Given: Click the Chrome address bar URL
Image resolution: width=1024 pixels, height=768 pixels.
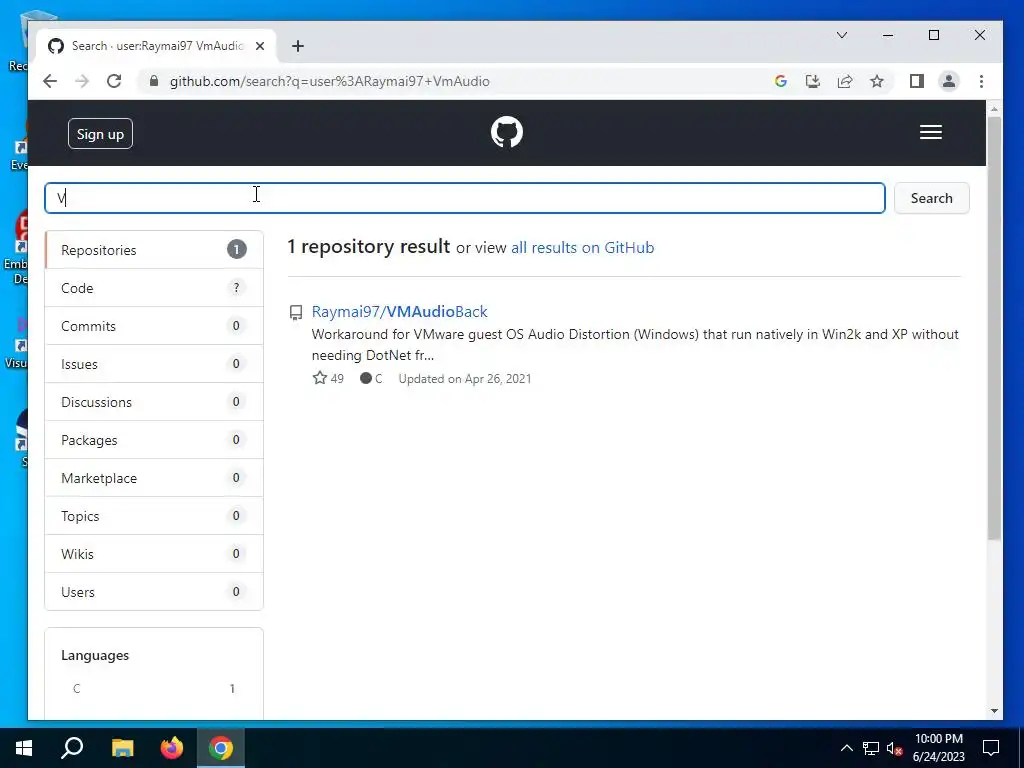Looking at the screenshot, I should [329, 81].
